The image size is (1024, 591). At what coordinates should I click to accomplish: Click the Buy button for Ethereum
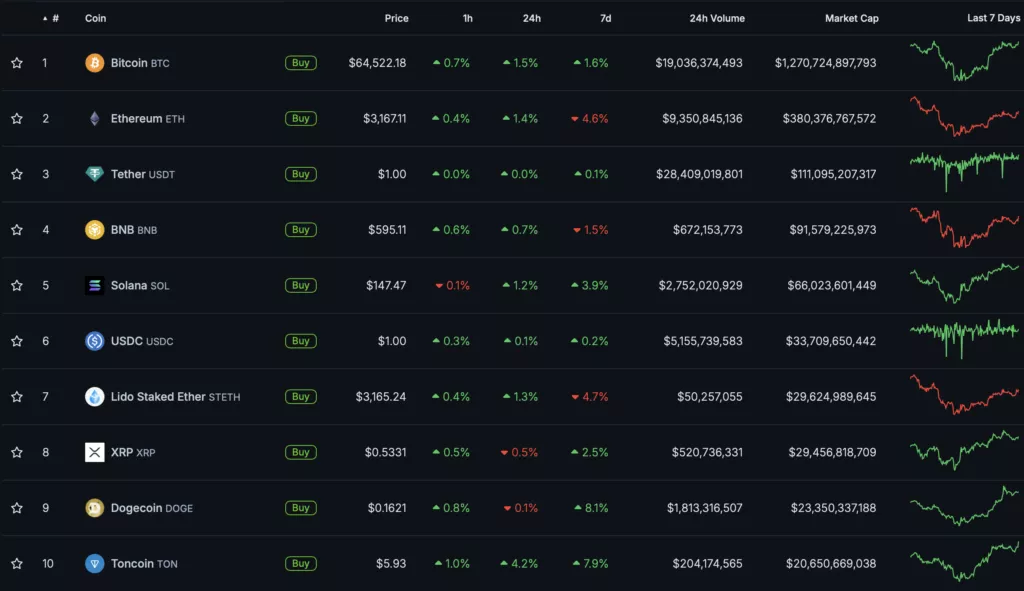(x=300, y=118)
